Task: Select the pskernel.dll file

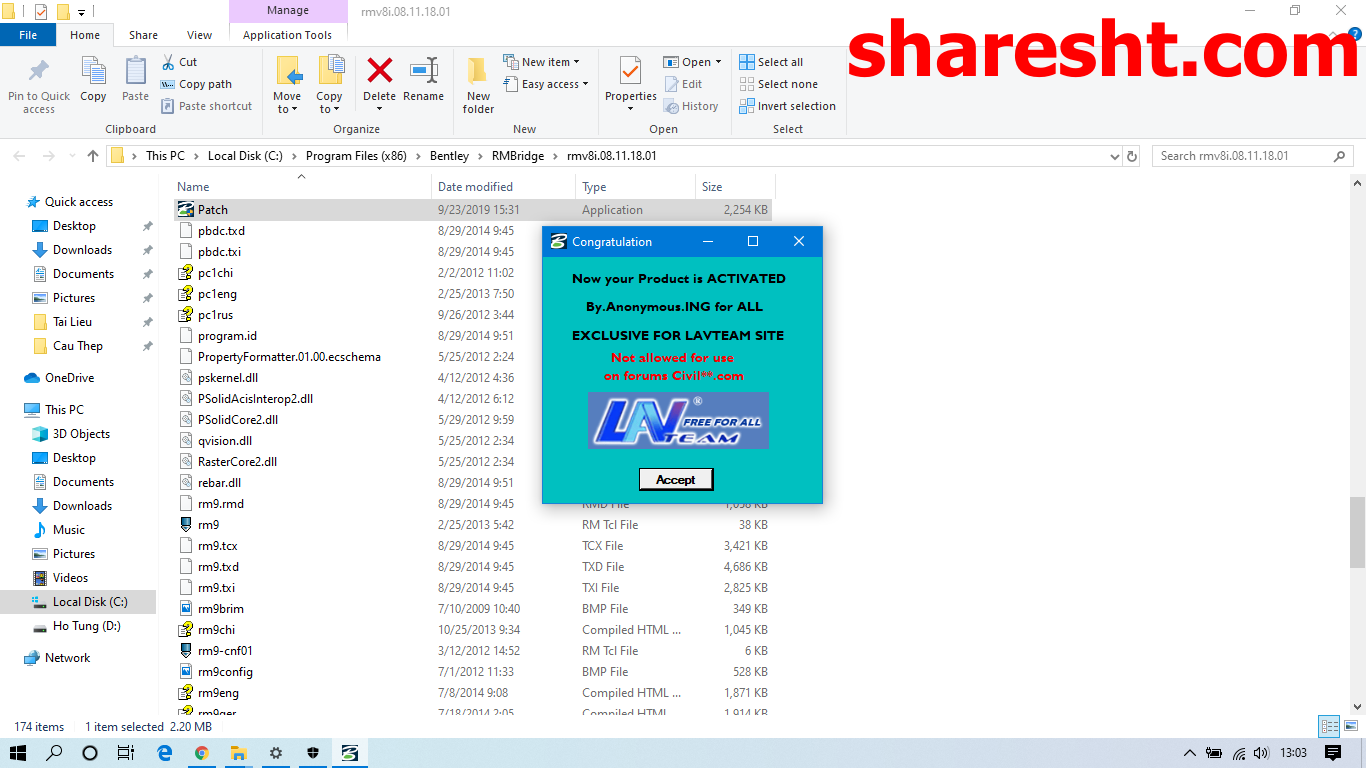Action: tap(472, 378)
